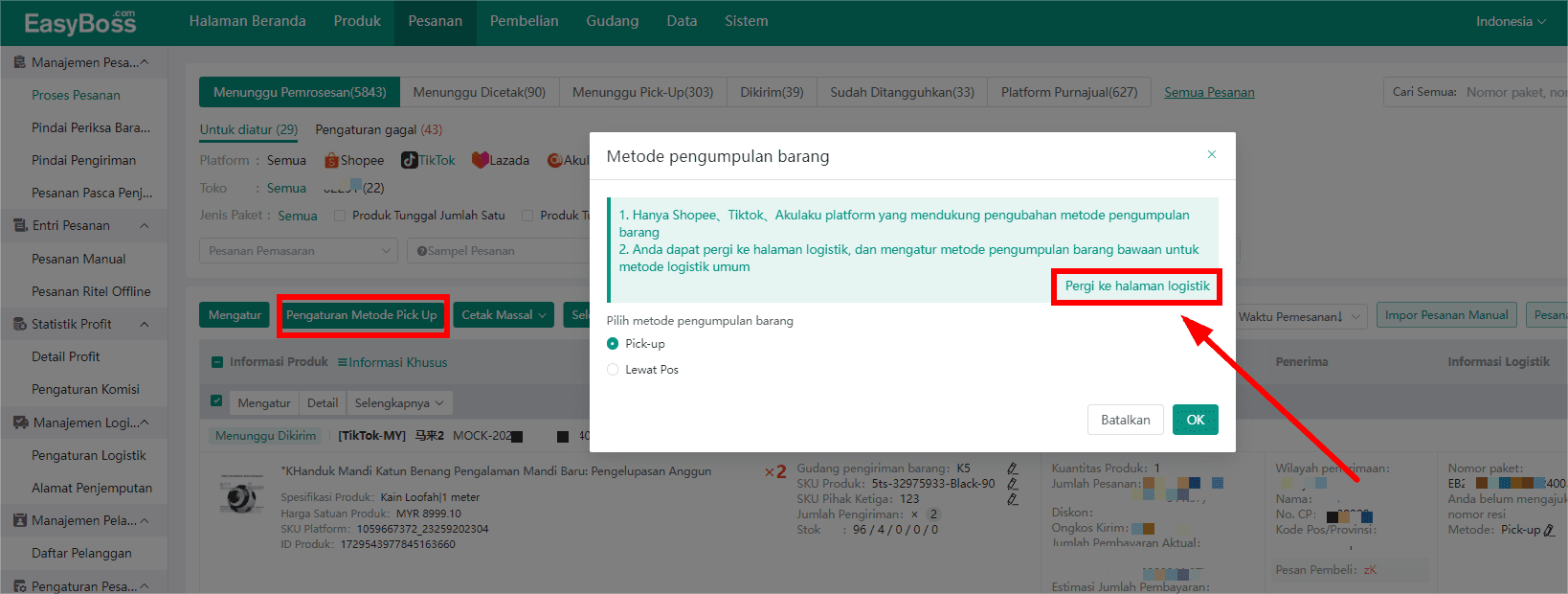Open the Indonesia language dropdown
This screenshot has height=594, width=1568.
[x=1510, y=21]
